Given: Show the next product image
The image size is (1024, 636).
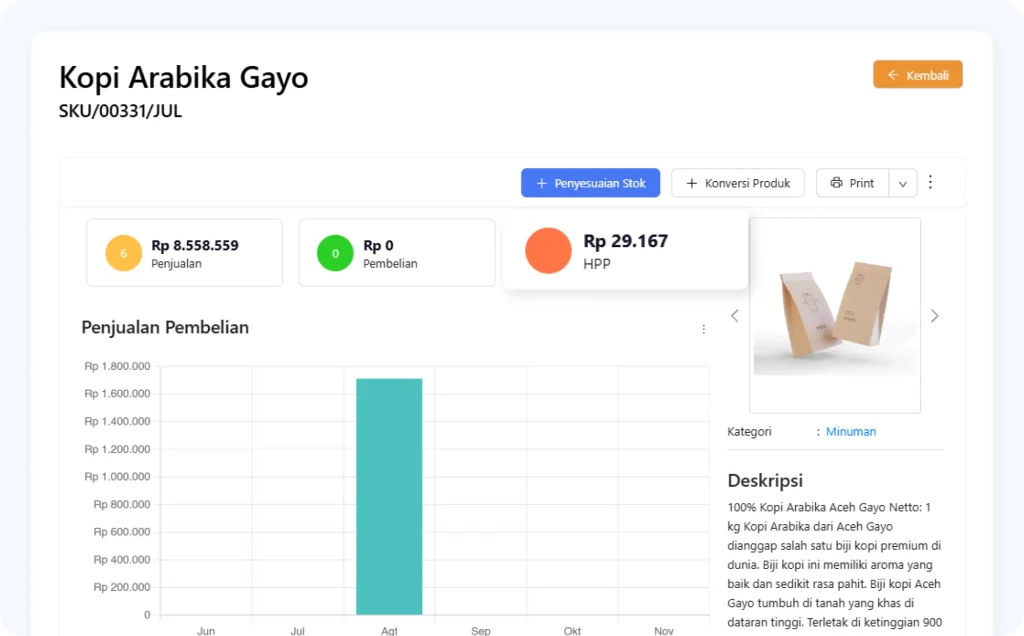Looking at the screenshot, I should point(934,316).
